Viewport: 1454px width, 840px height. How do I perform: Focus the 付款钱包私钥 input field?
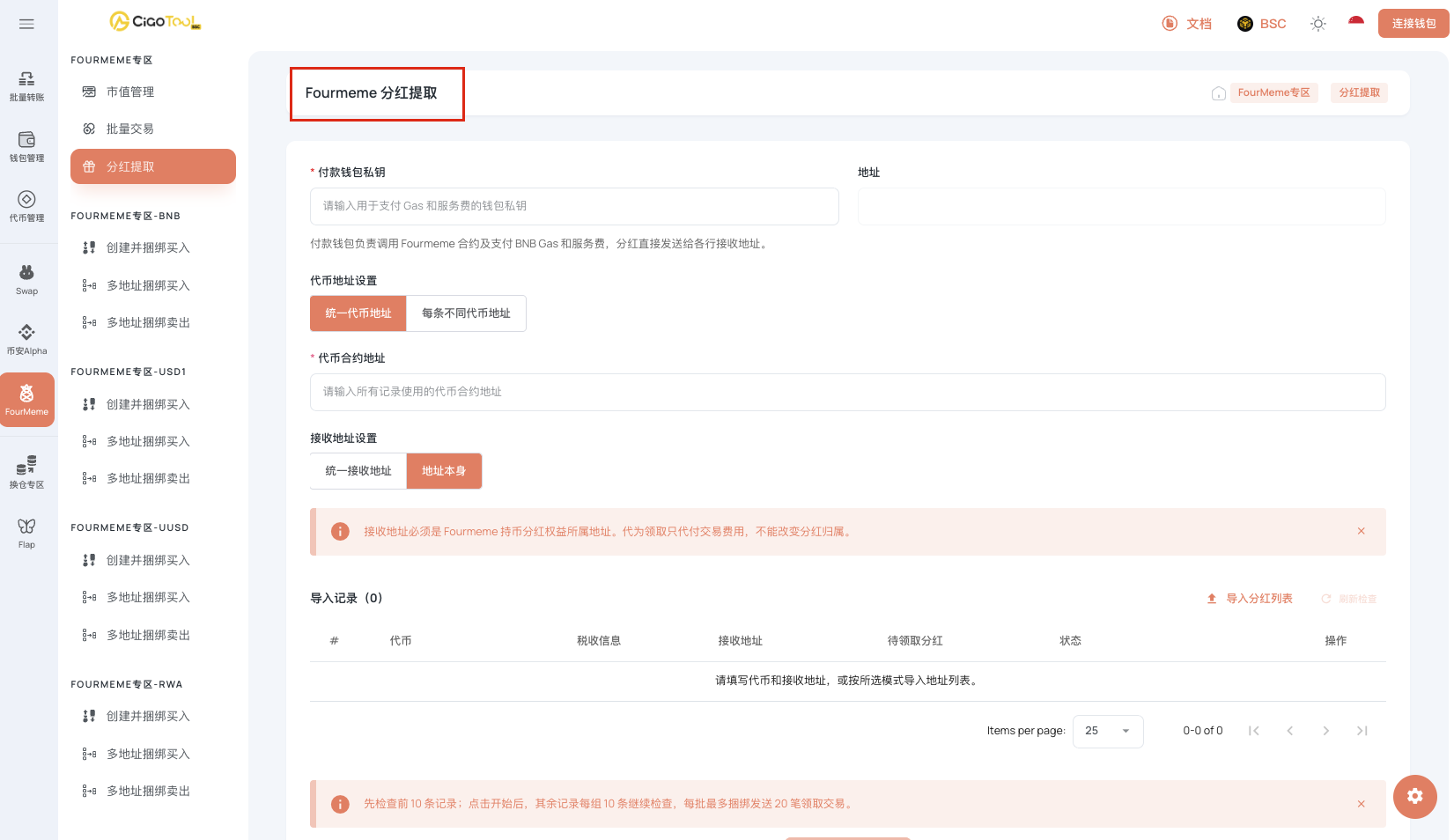574,206
